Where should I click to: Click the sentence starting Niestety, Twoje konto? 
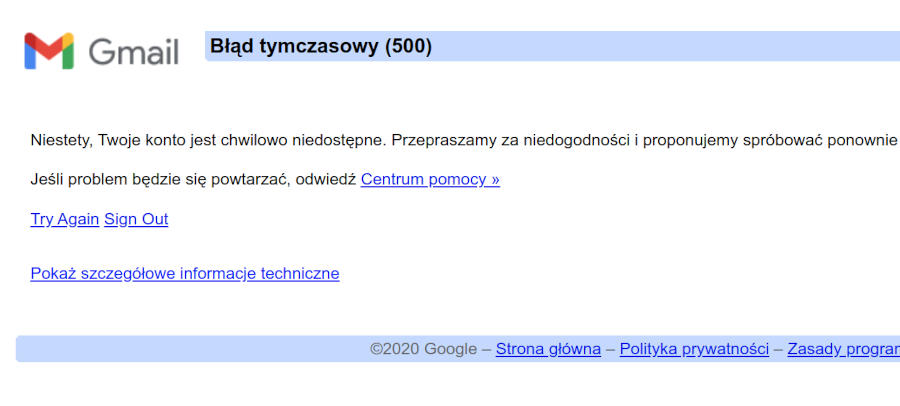point(209,140)
